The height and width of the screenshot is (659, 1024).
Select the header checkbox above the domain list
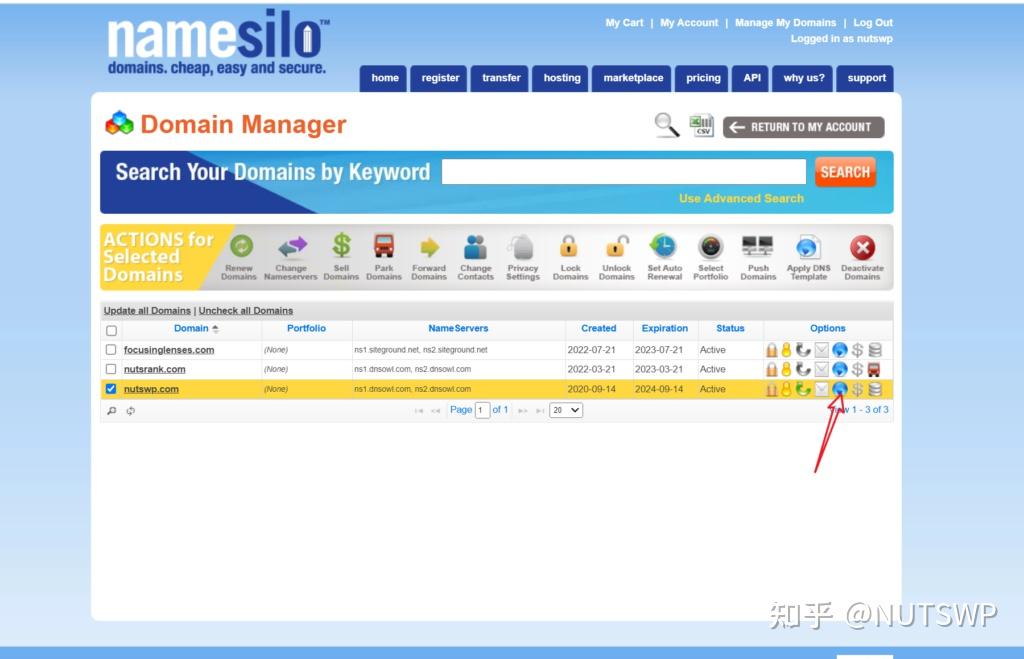tap(111, 330)
